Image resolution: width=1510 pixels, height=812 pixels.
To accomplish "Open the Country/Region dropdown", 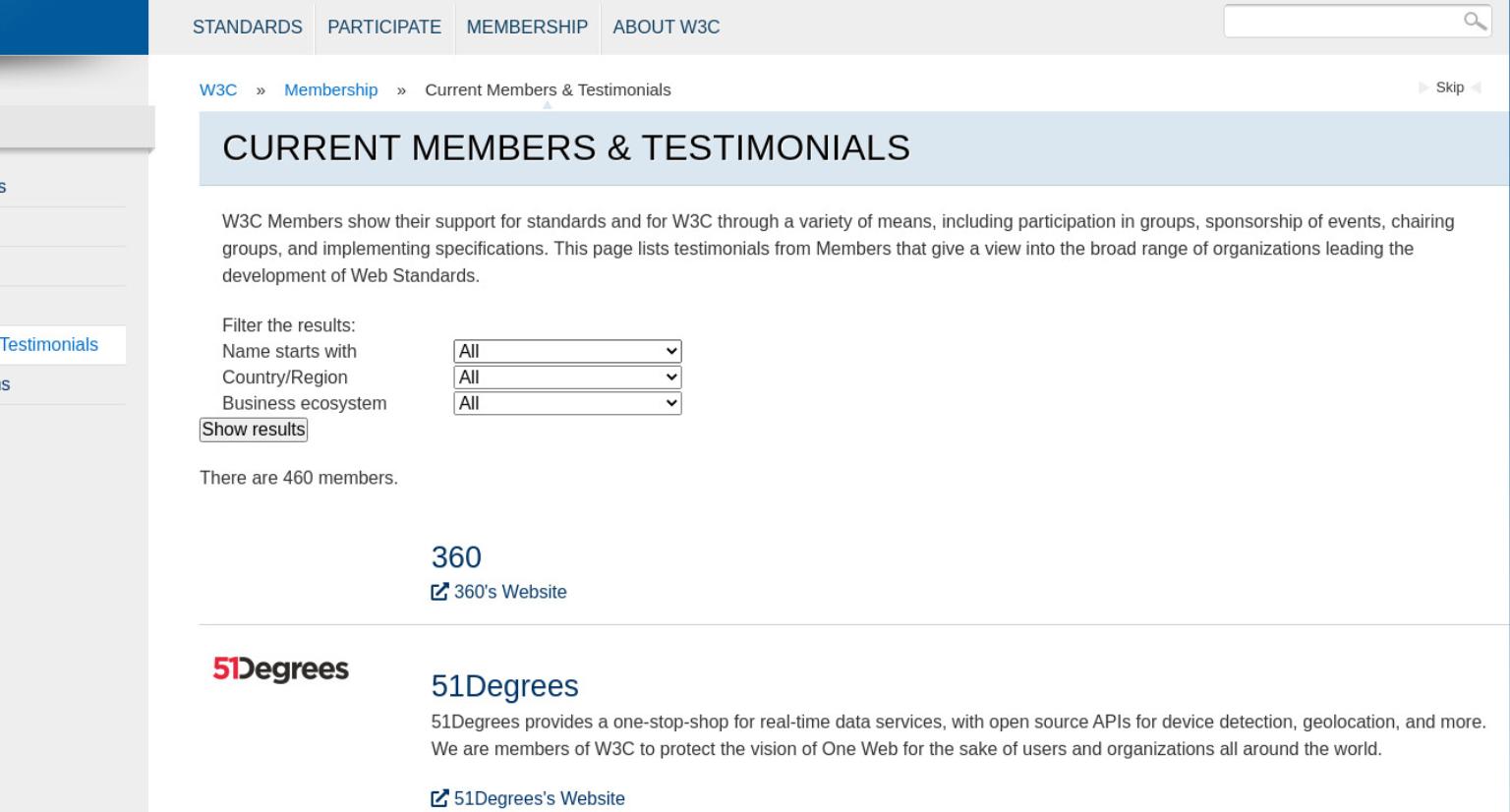I will (x=567, y=377).
